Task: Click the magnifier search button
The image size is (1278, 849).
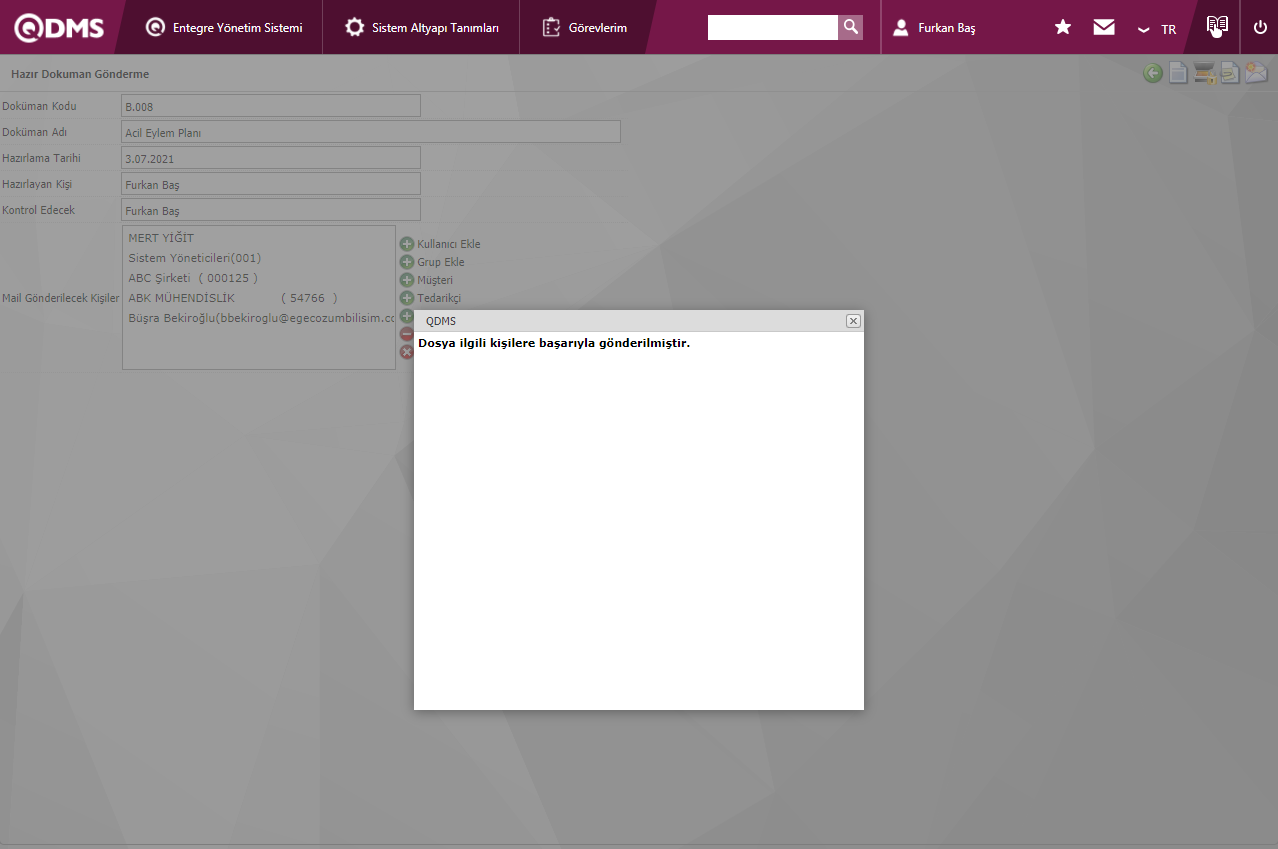Action: [x=850, y=27]
